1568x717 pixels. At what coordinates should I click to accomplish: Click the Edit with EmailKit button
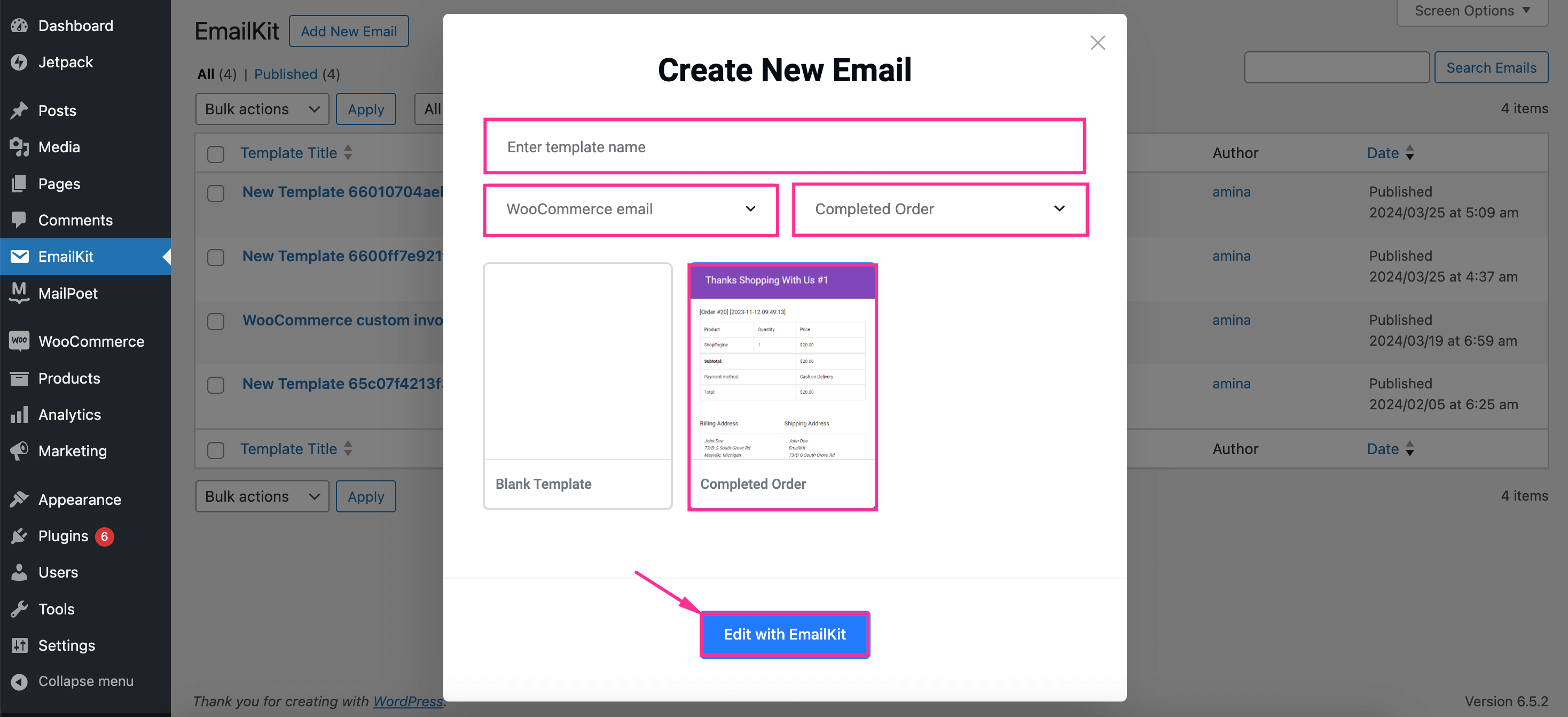(x=785, y=633)
